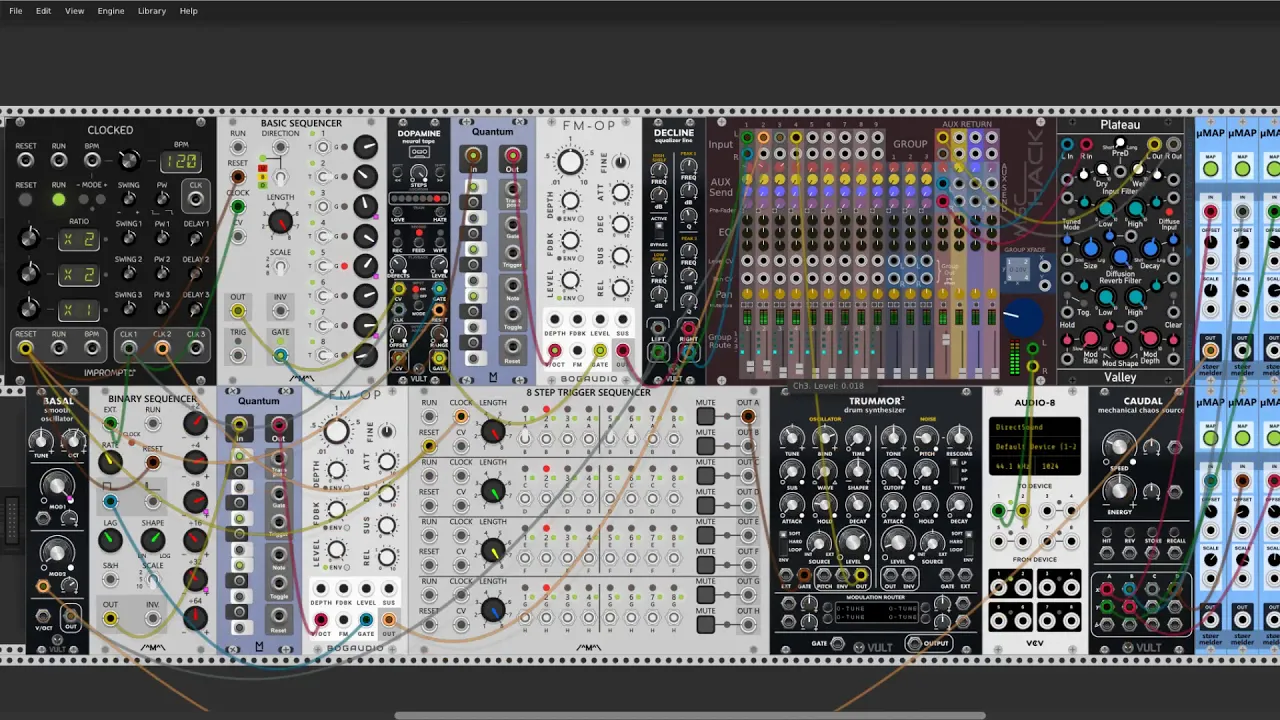Click the top Quantum In jack
Image resolution: width=1280 pixels, height=720 pixels.
tap(473, 156)
